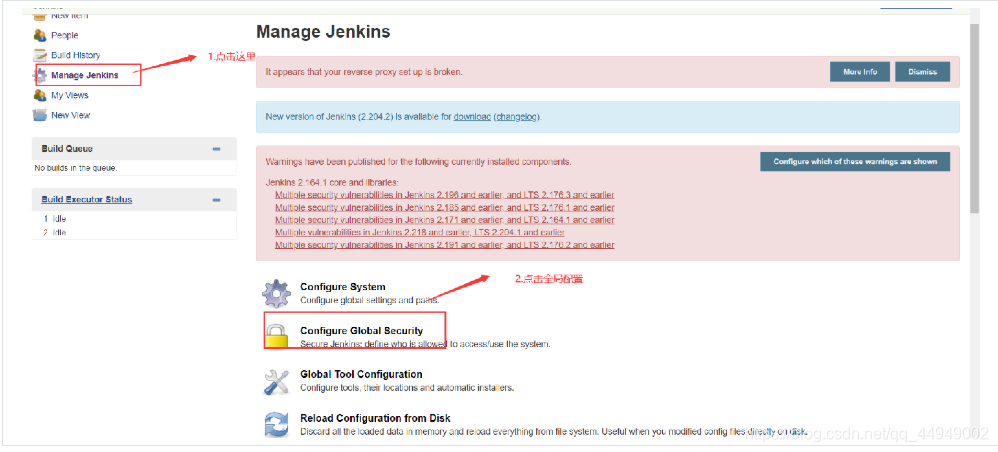998x452 pixels.
Task: Click the 'No builds in the queue.' text
Action: (76, 169)
